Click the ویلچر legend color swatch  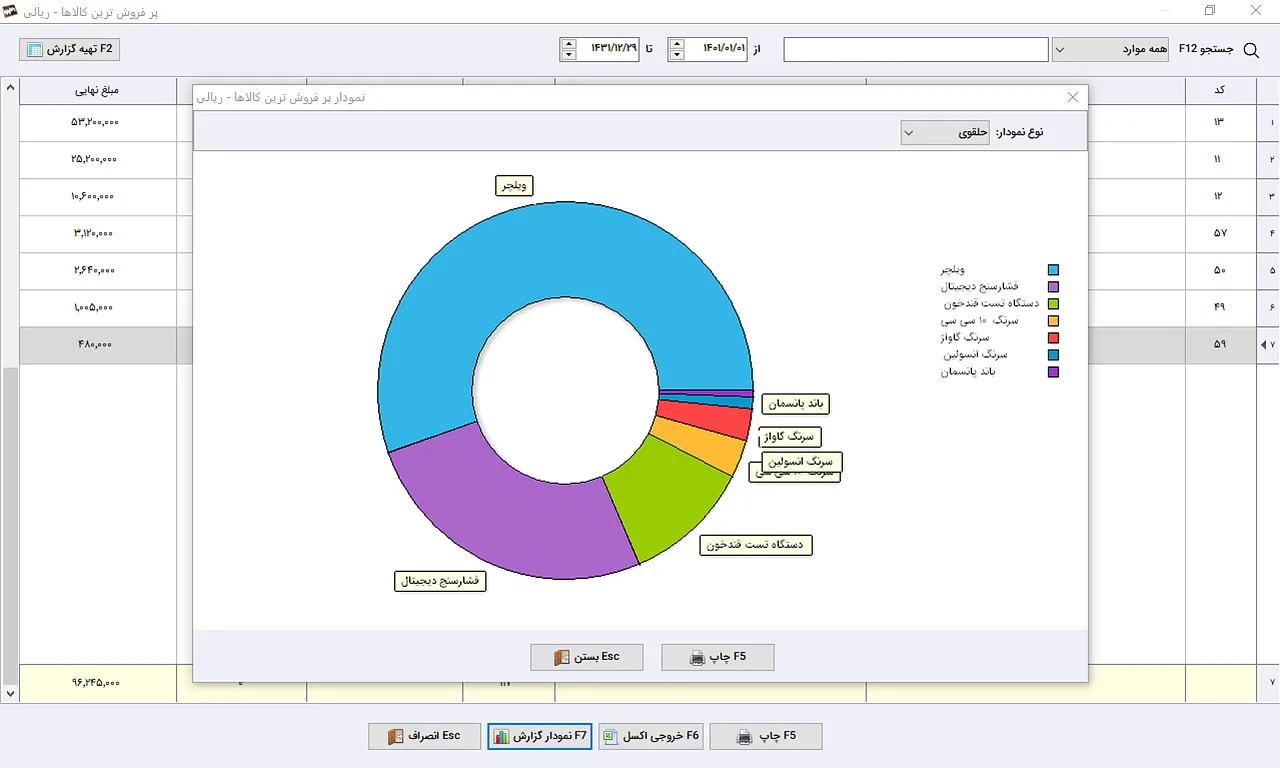1053,270
